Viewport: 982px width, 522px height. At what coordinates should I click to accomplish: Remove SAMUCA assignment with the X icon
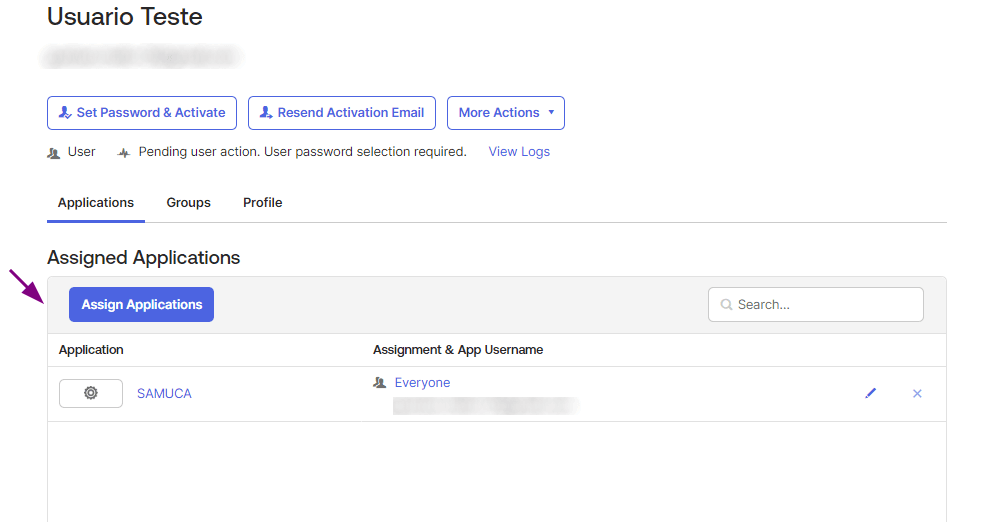pos(917,394)
